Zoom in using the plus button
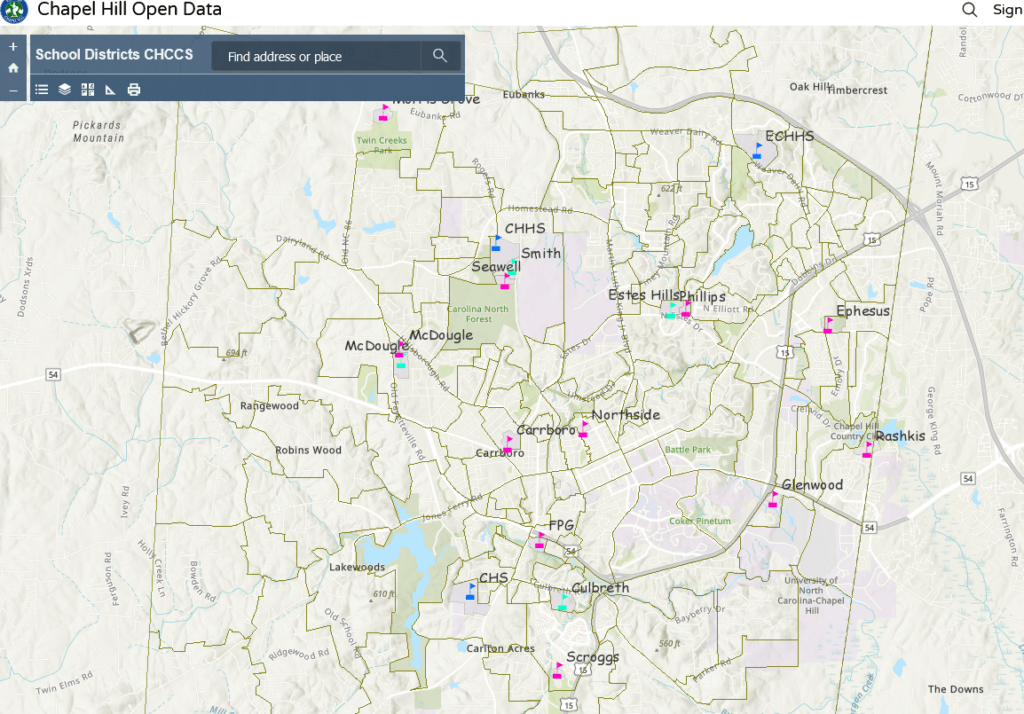The width and height of the screenshot is (1024, 714). (x=12, y=45)
